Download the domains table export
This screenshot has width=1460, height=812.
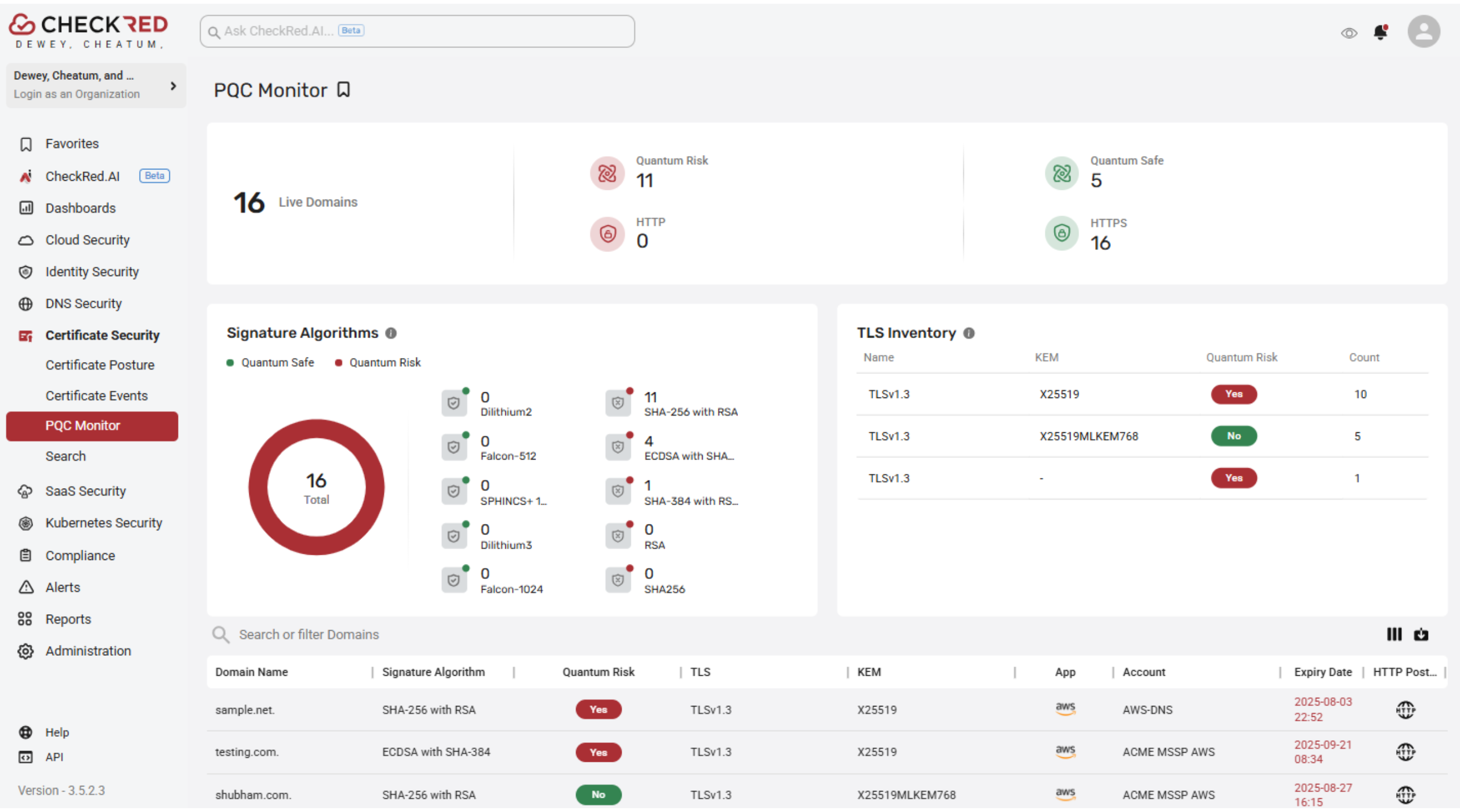(1421, 634)
